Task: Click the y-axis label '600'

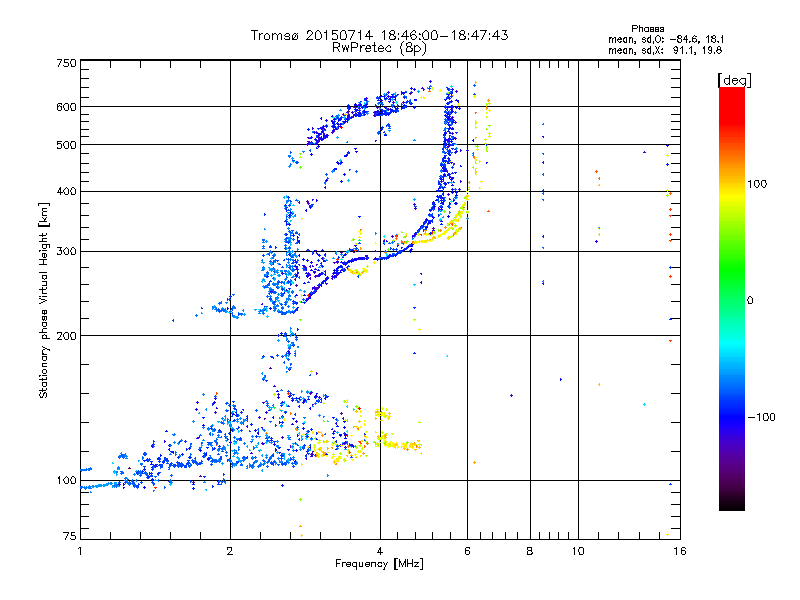Action: 66,107
